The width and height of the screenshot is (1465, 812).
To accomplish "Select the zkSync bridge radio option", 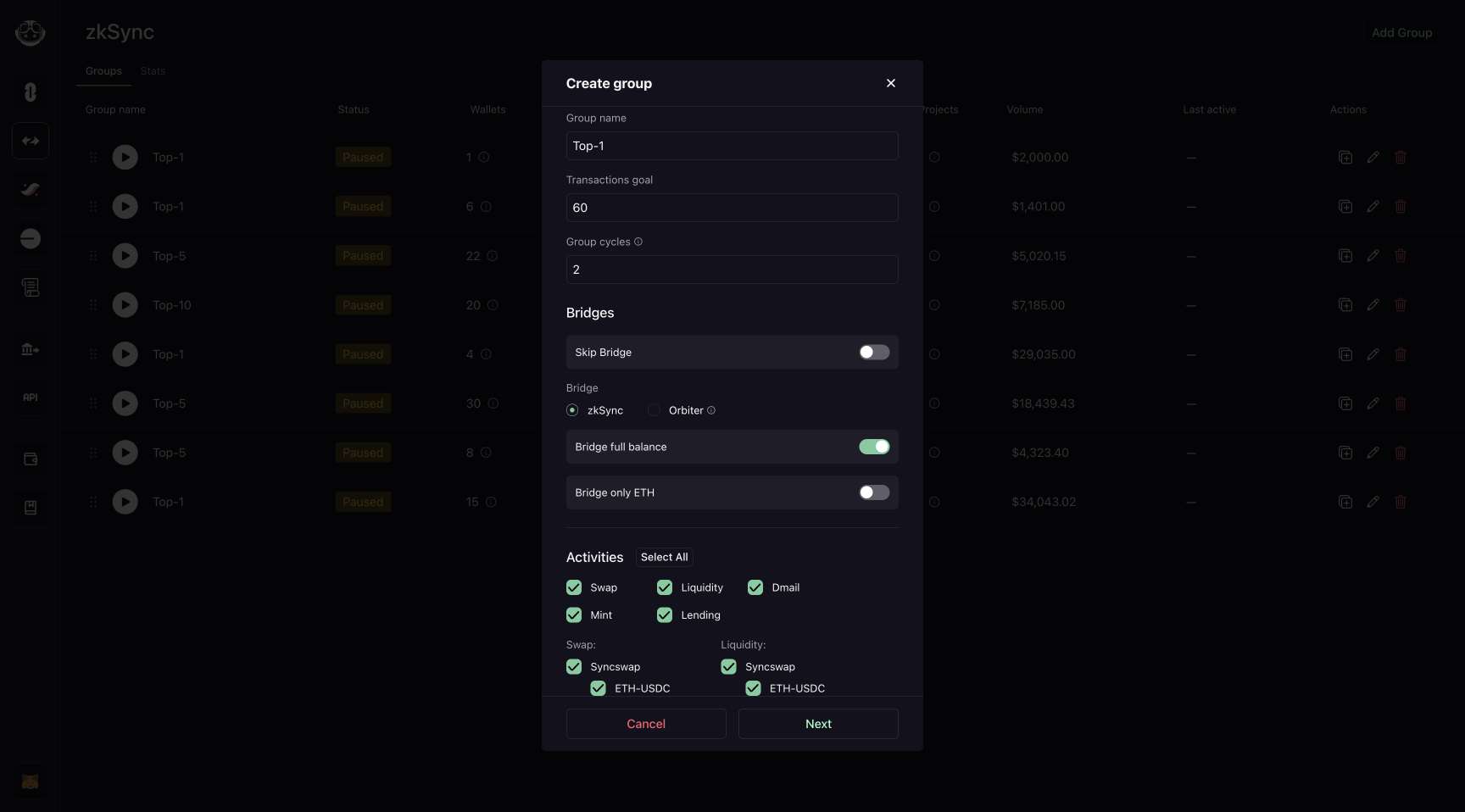I will 572,410.
